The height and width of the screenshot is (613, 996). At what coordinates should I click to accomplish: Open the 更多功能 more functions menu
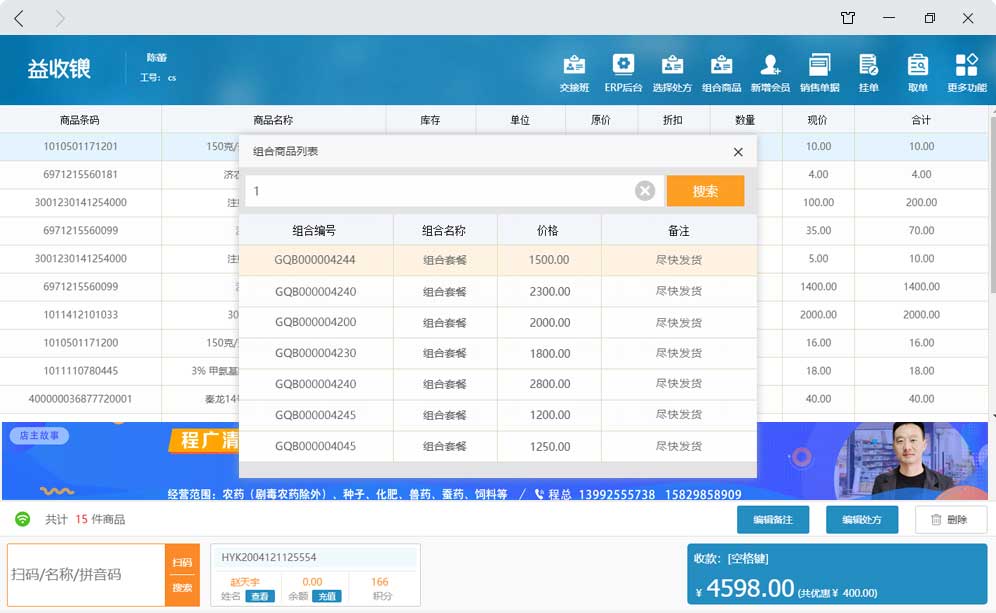point(966,72)
